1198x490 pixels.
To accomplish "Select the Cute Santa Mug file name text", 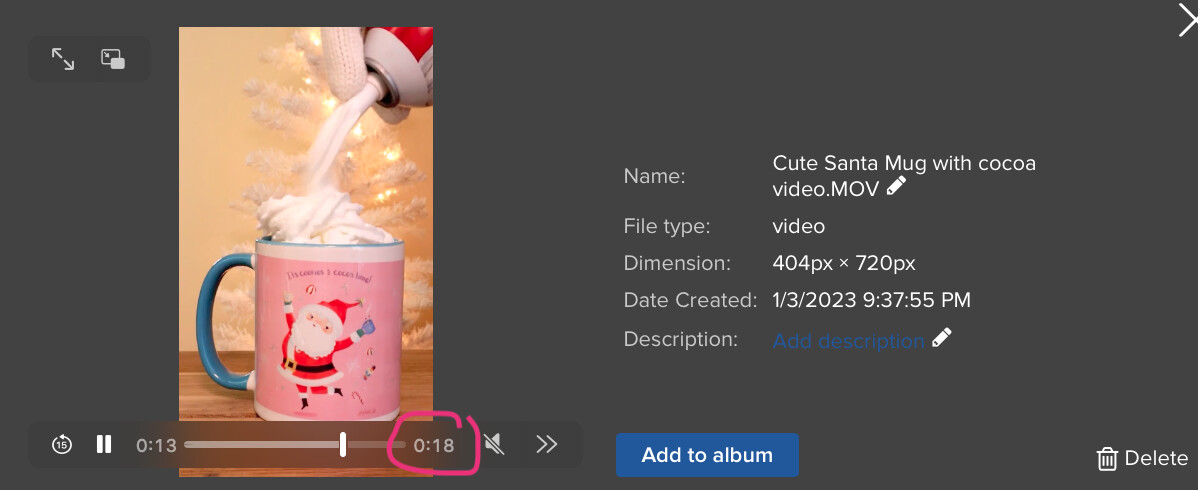I will (x=904, y=175).
